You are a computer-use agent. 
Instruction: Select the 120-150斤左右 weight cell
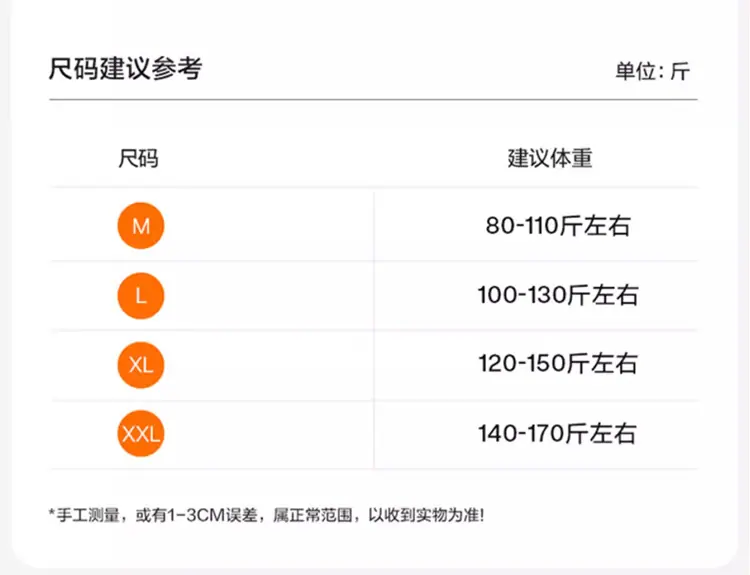pyautogui.click(x=558, y=365)
